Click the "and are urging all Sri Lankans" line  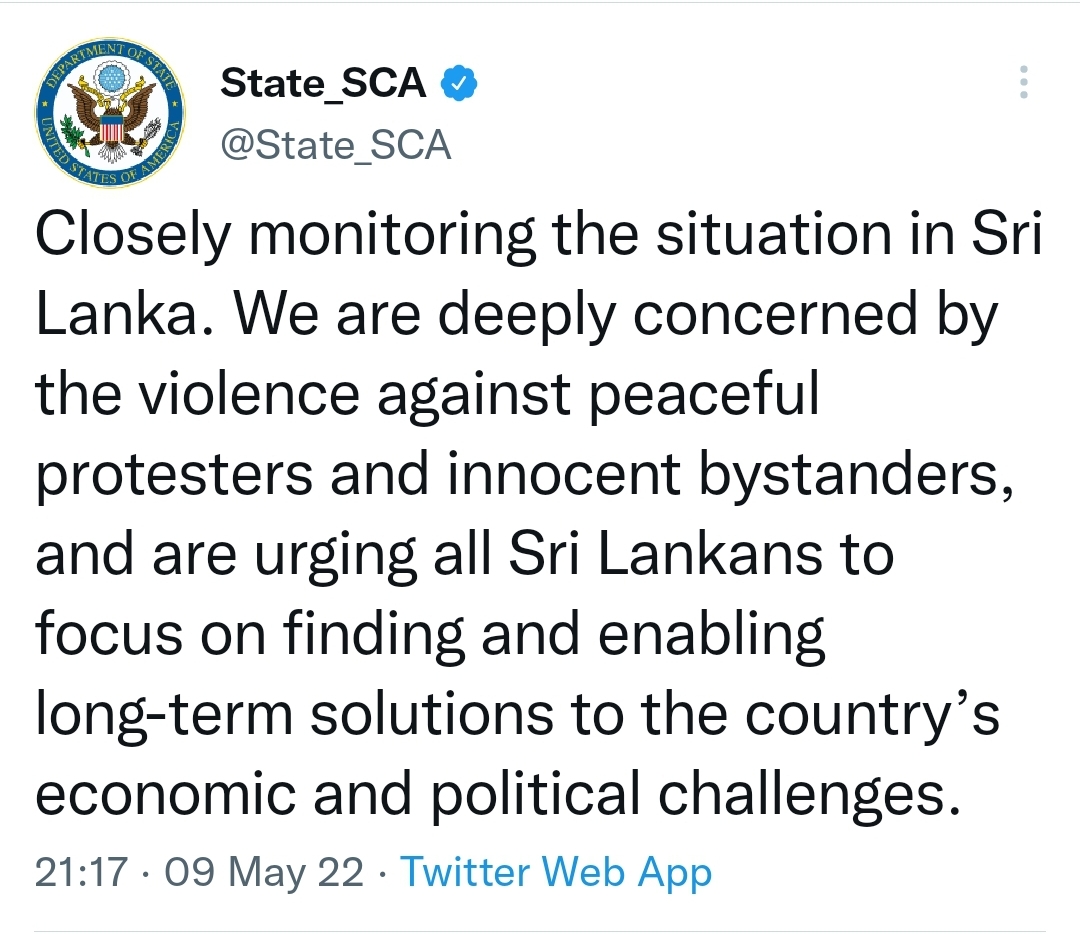[465, 555]
